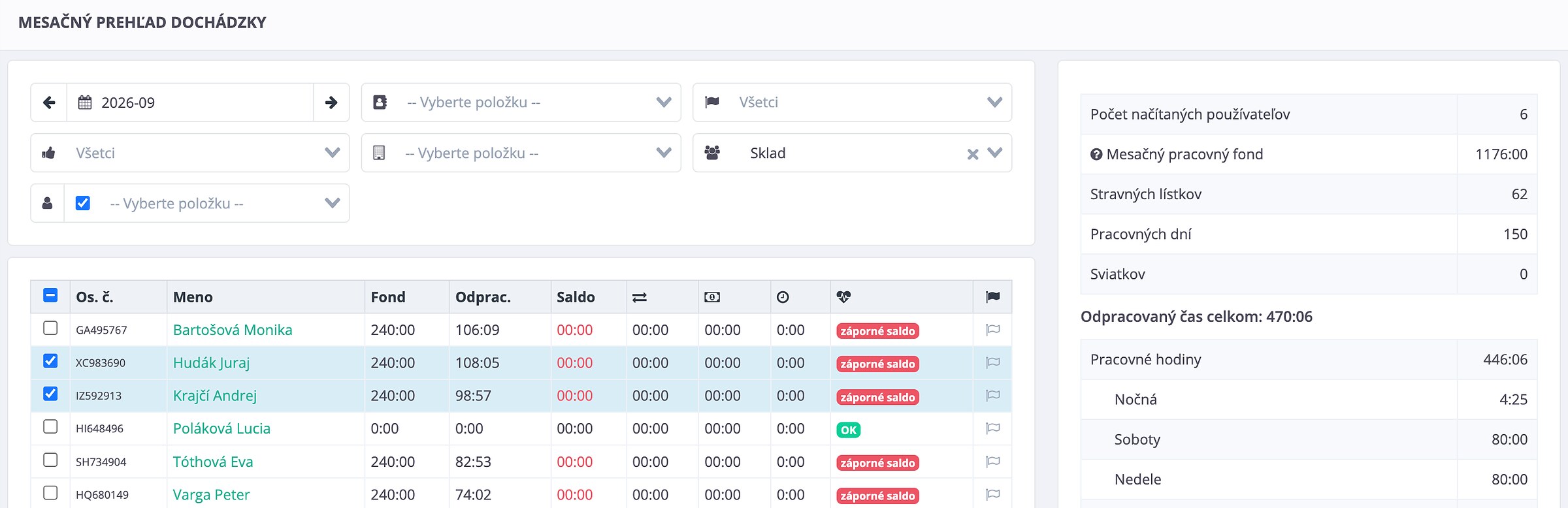Screen dimensions: 1568x508
Task: Click worked time 82:53
Action: click(473, 462)
